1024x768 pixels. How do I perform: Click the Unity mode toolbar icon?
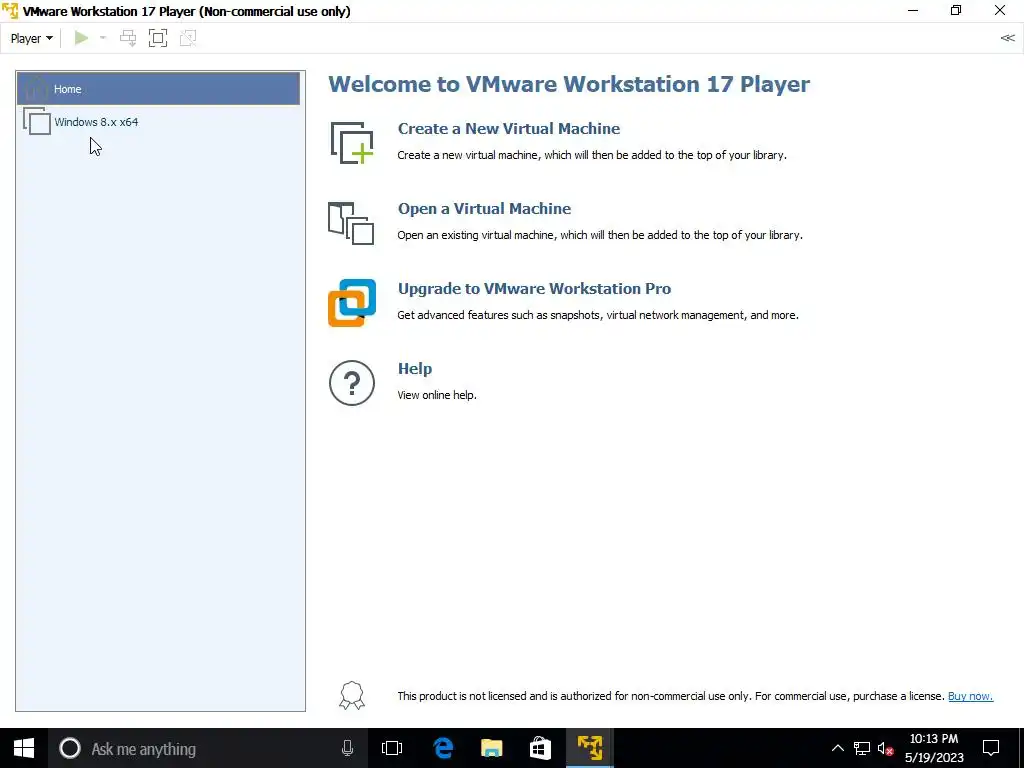pyautogui.click(x=188, y=39)
